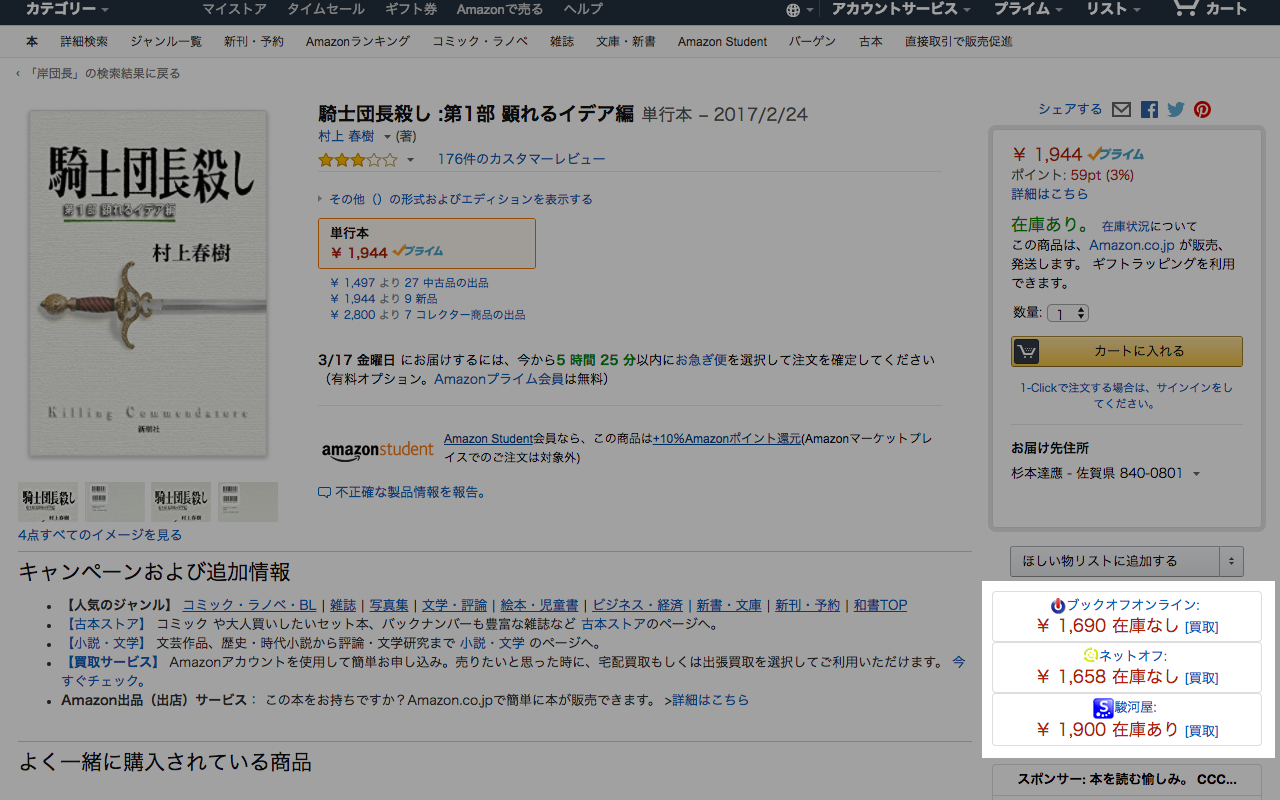
Task: Click the main book cover image
Action: tap(148, 283)
